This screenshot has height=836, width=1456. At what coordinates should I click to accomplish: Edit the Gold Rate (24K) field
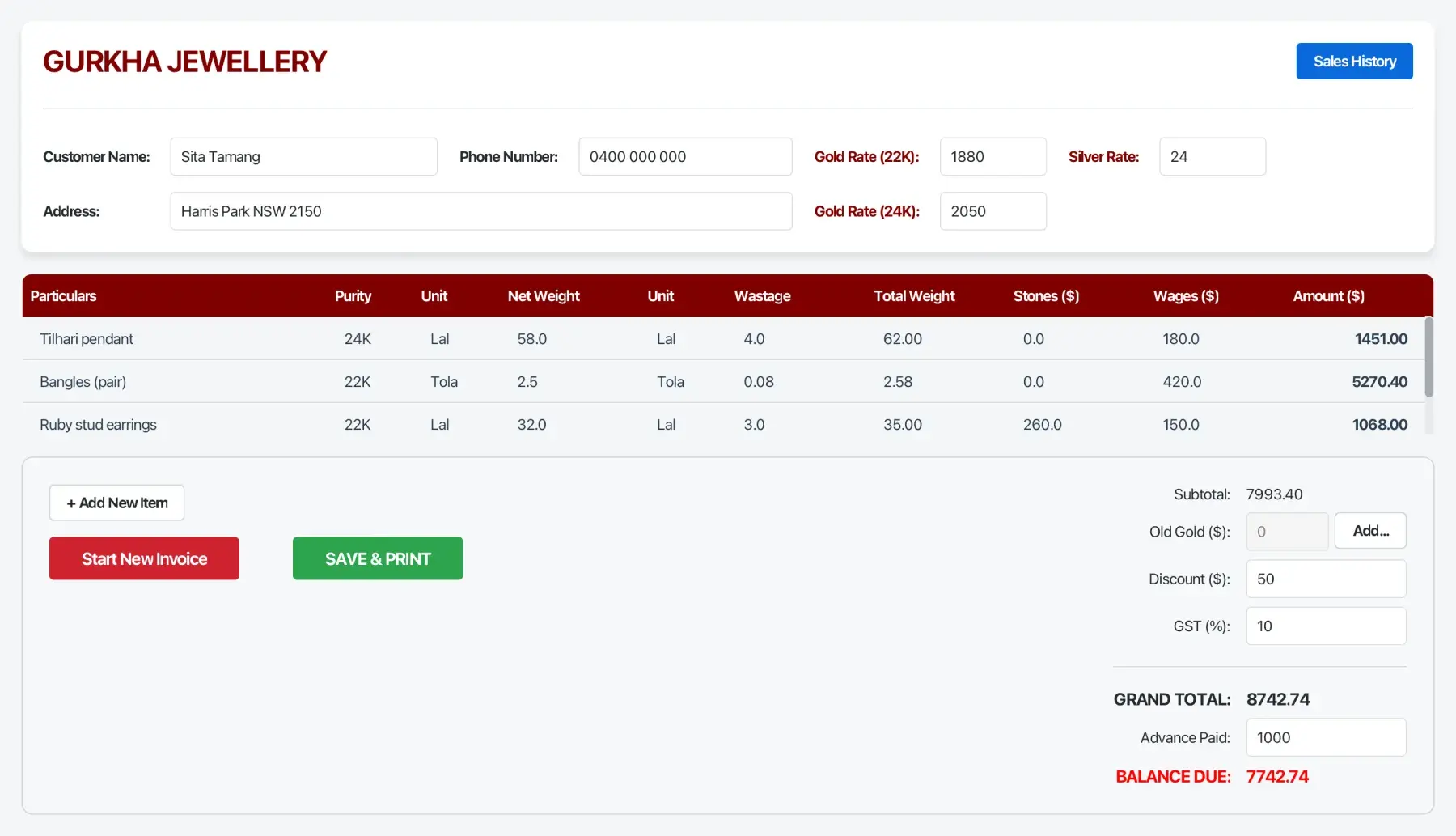[x=993, y=211]
